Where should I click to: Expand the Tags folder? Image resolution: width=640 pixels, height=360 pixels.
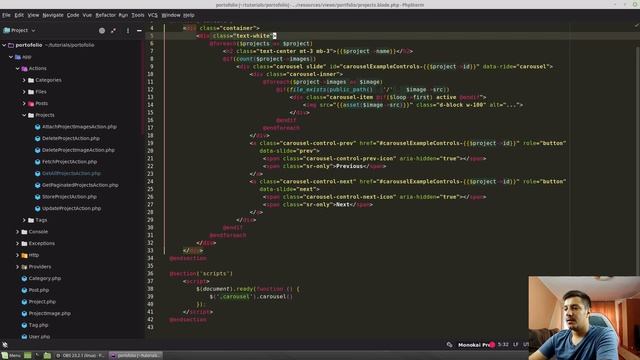24,220
